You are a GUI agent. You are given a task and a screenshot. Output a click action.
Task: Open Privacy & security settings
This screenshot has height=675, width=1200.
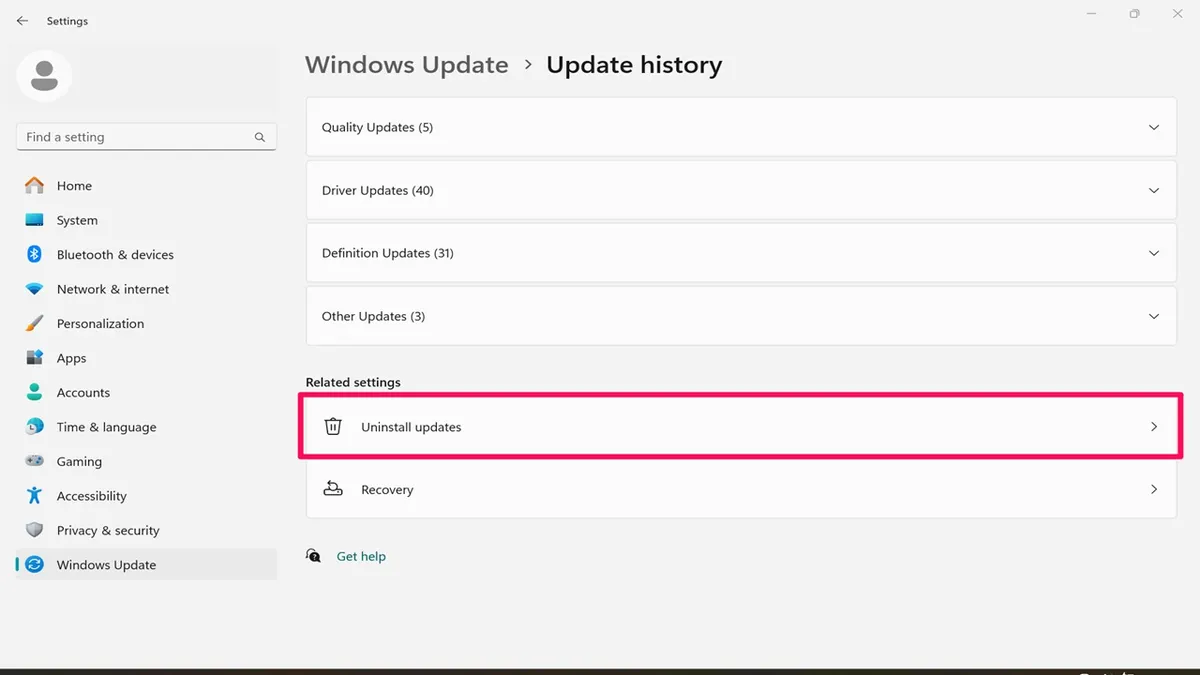click(x=146, y=530)
